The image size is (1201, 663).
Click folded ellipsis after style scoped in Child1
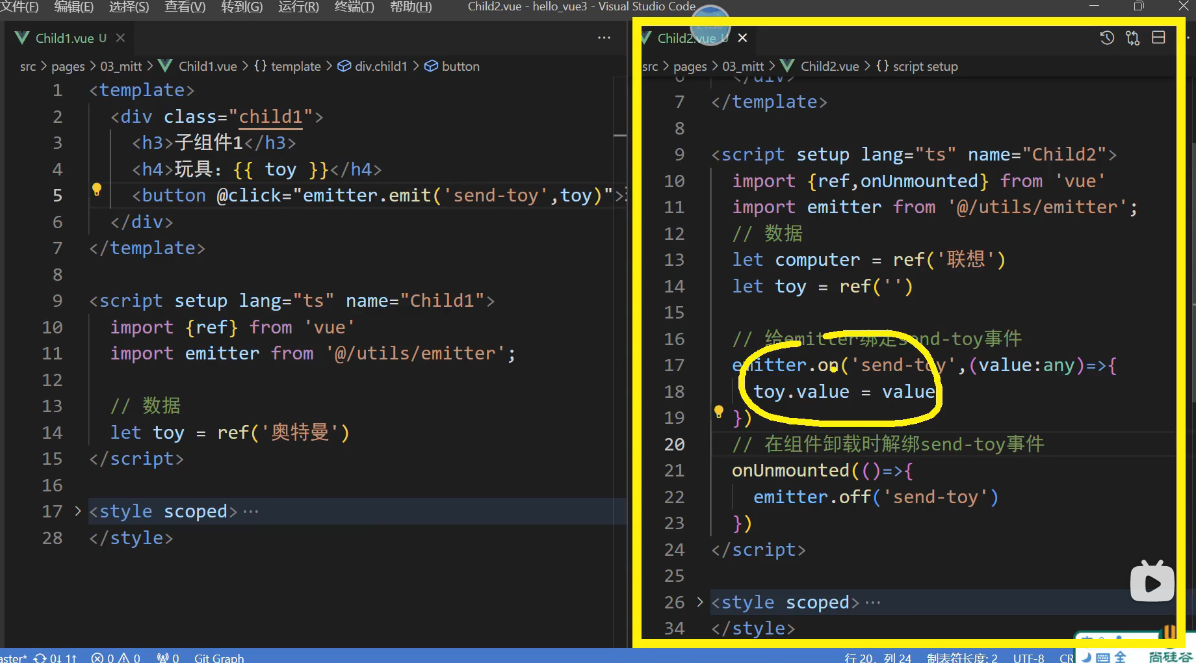251,511
